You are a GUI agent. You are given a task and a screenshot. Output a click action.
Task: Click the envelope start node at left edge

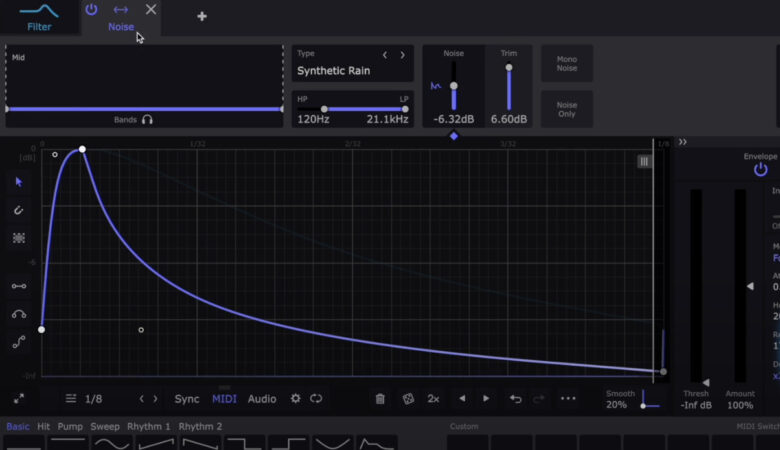[x=41, y=330]
